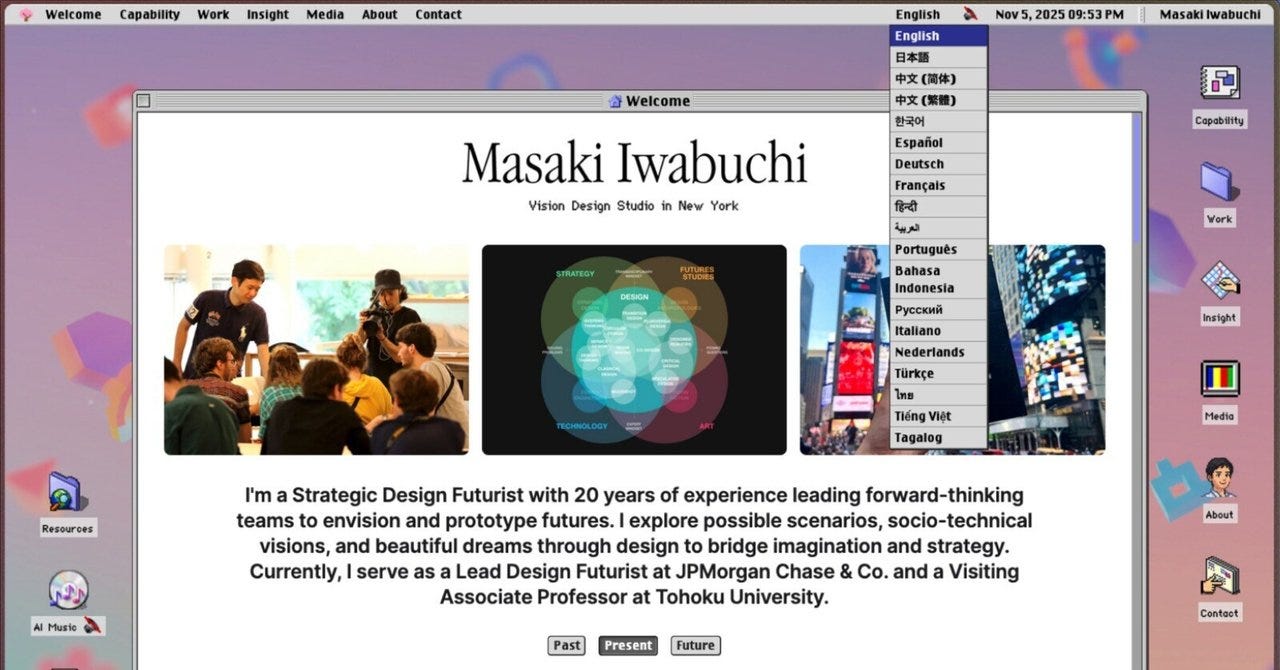Switch to the Future view

pyautogui.click(x=695, y=645)
